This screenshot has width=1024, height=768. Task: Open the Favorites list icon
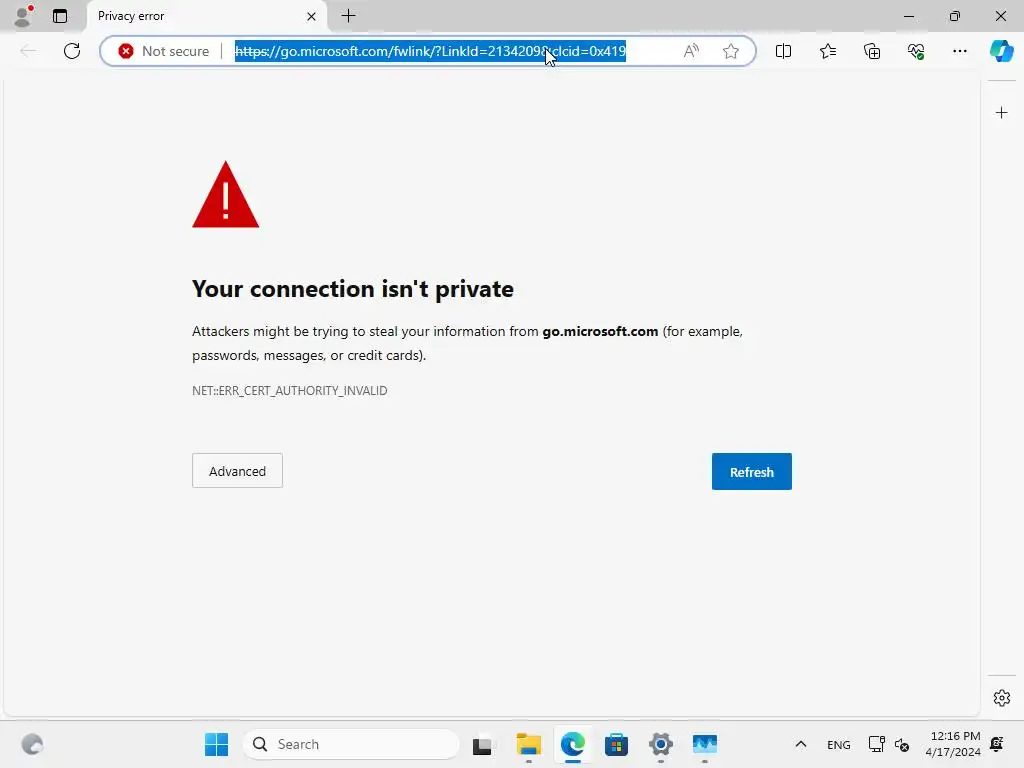pos(827,51)
